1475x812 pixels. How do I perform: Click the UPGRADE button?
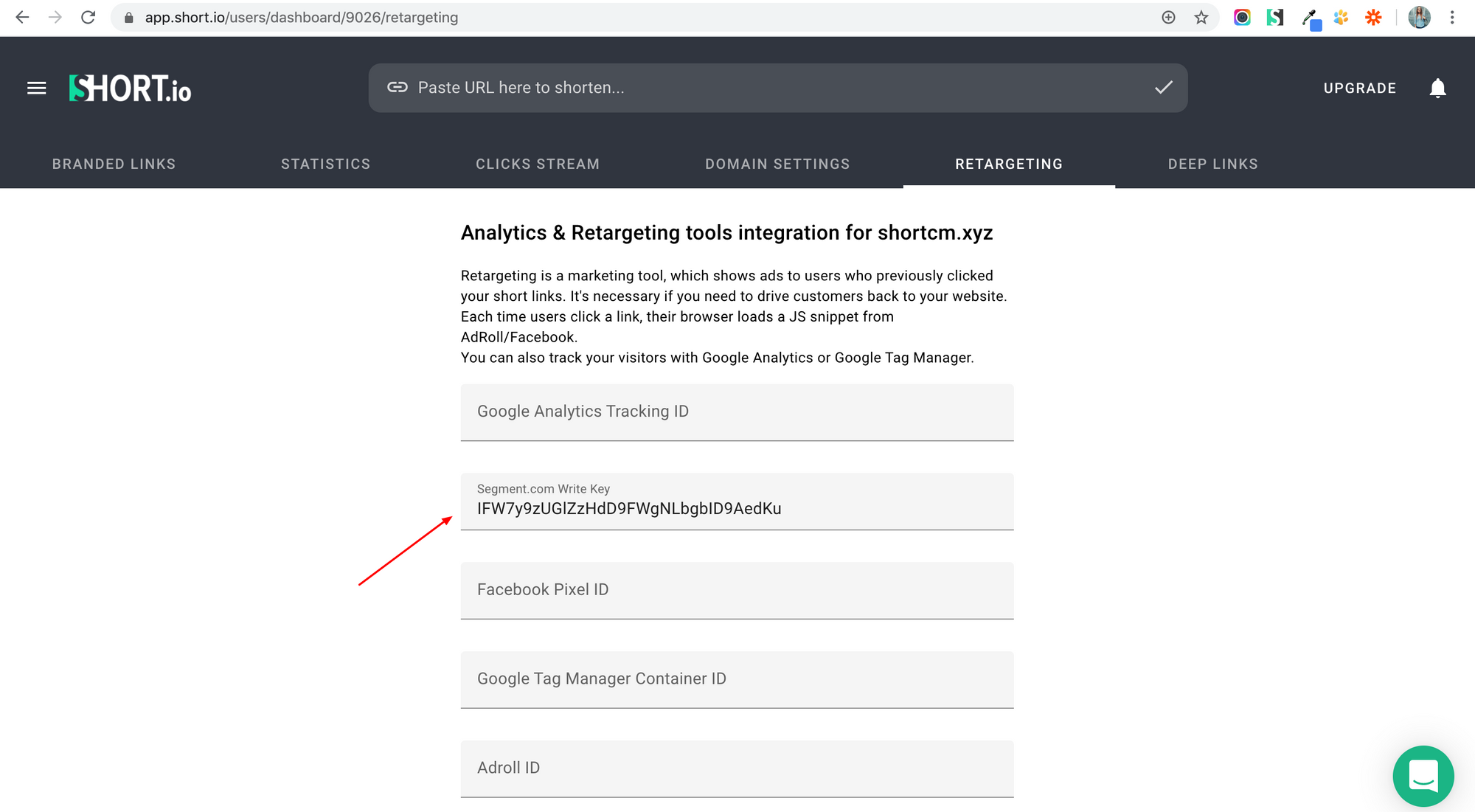pyautogui.click(x=1359, y=88)
